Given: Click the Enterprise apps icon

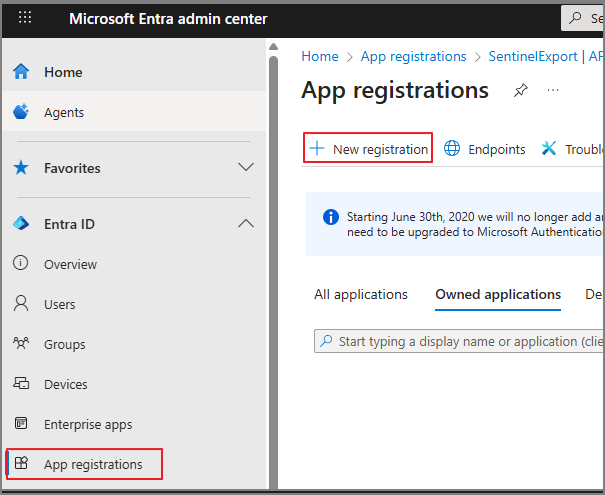Looking at the screenshot, I should coord(21,423).
